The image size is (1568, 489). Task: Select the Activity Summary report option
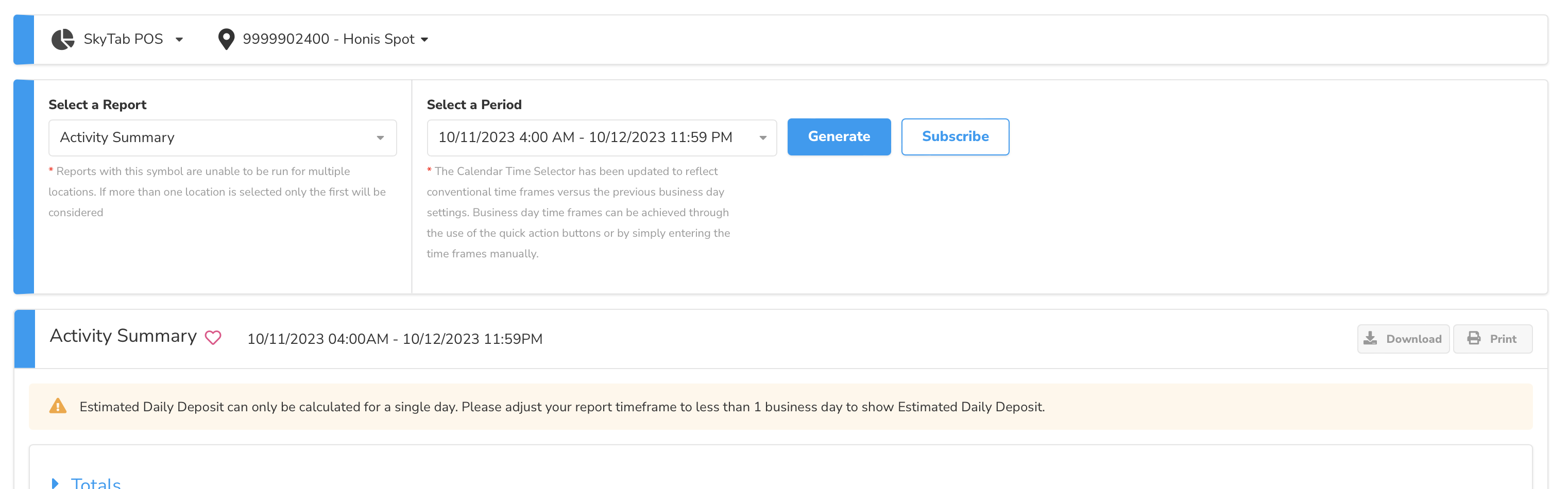(222, 137)
